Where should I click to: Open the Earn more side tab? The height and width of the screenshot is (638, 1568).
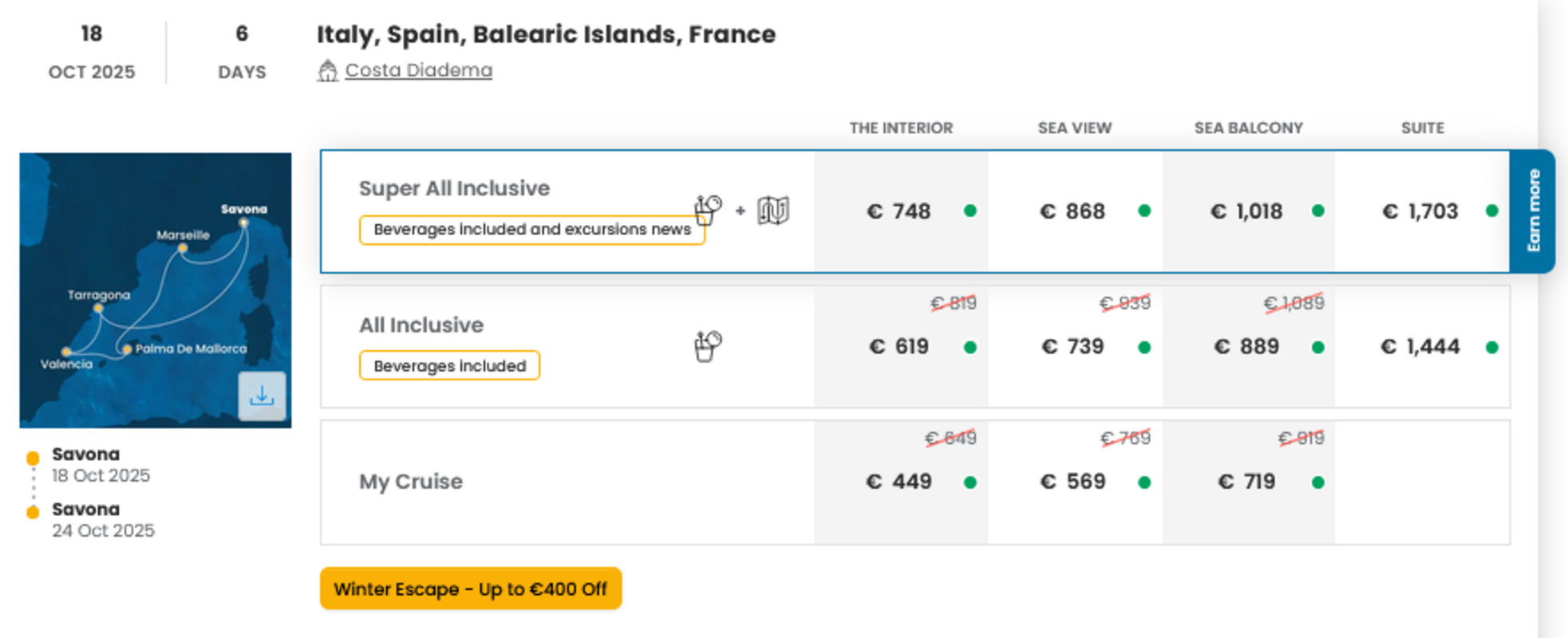coord(1532,211)
